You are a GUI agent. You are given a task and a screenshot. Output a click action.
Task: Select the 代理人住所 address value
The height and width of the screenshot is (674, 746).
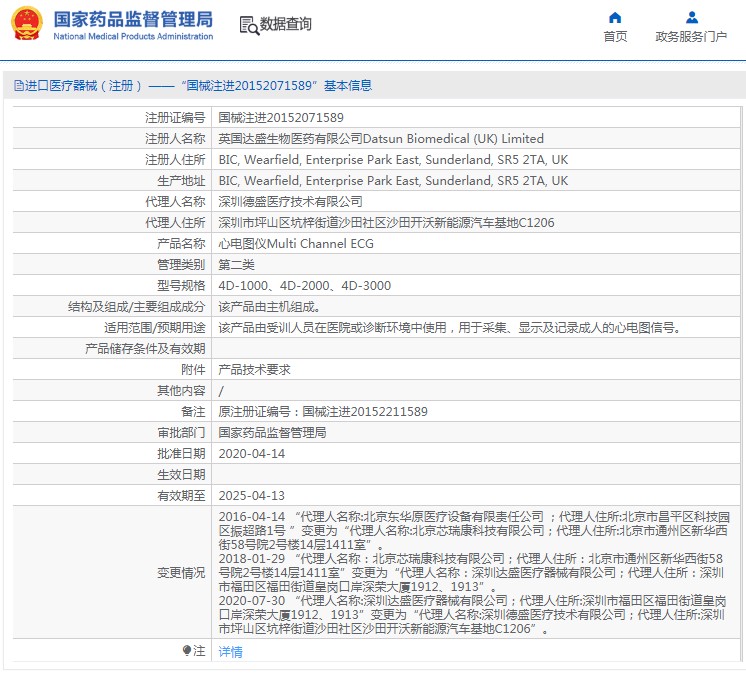point(386,223)
